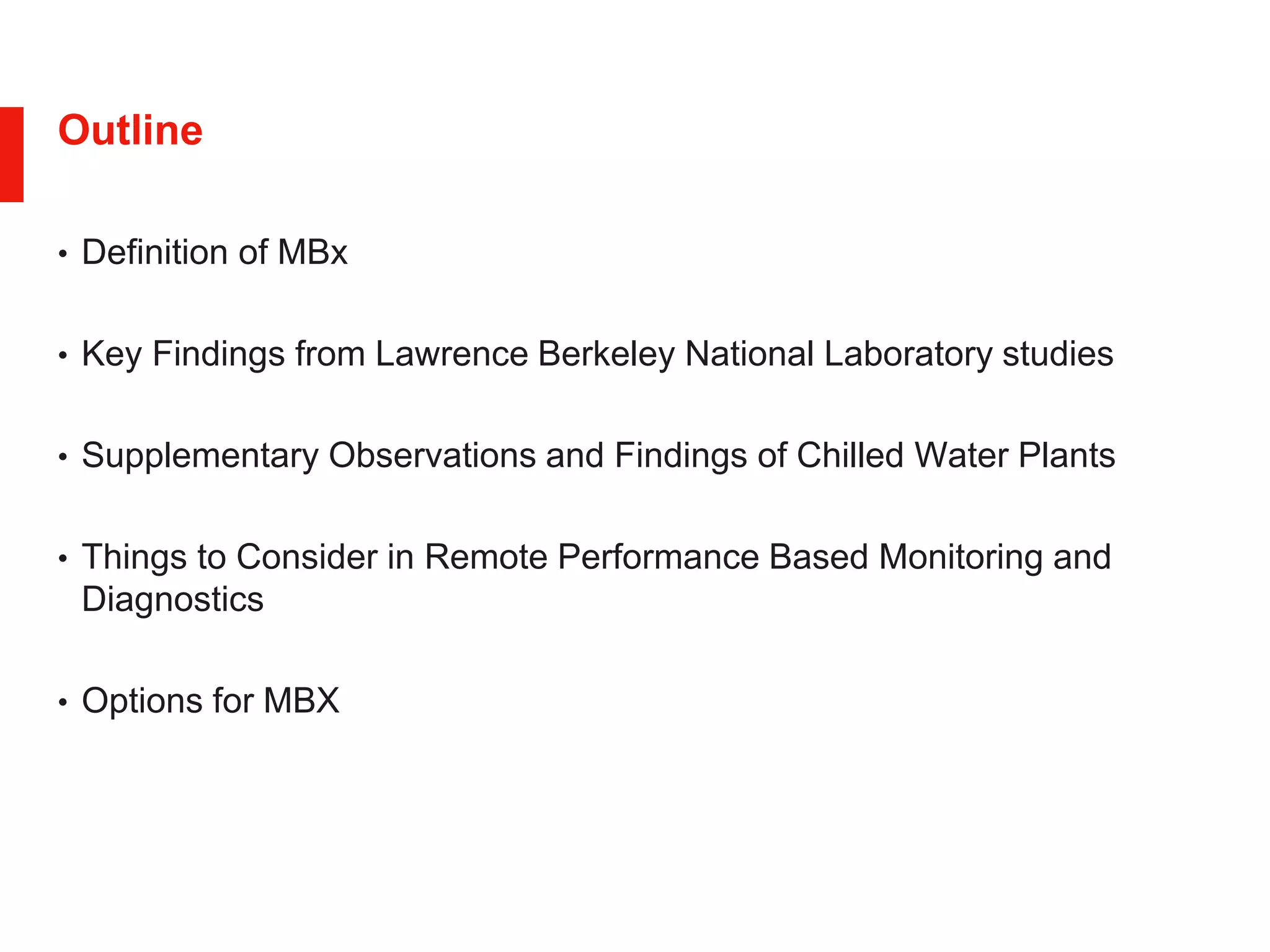Click the words Supplementary Observations

309,456
